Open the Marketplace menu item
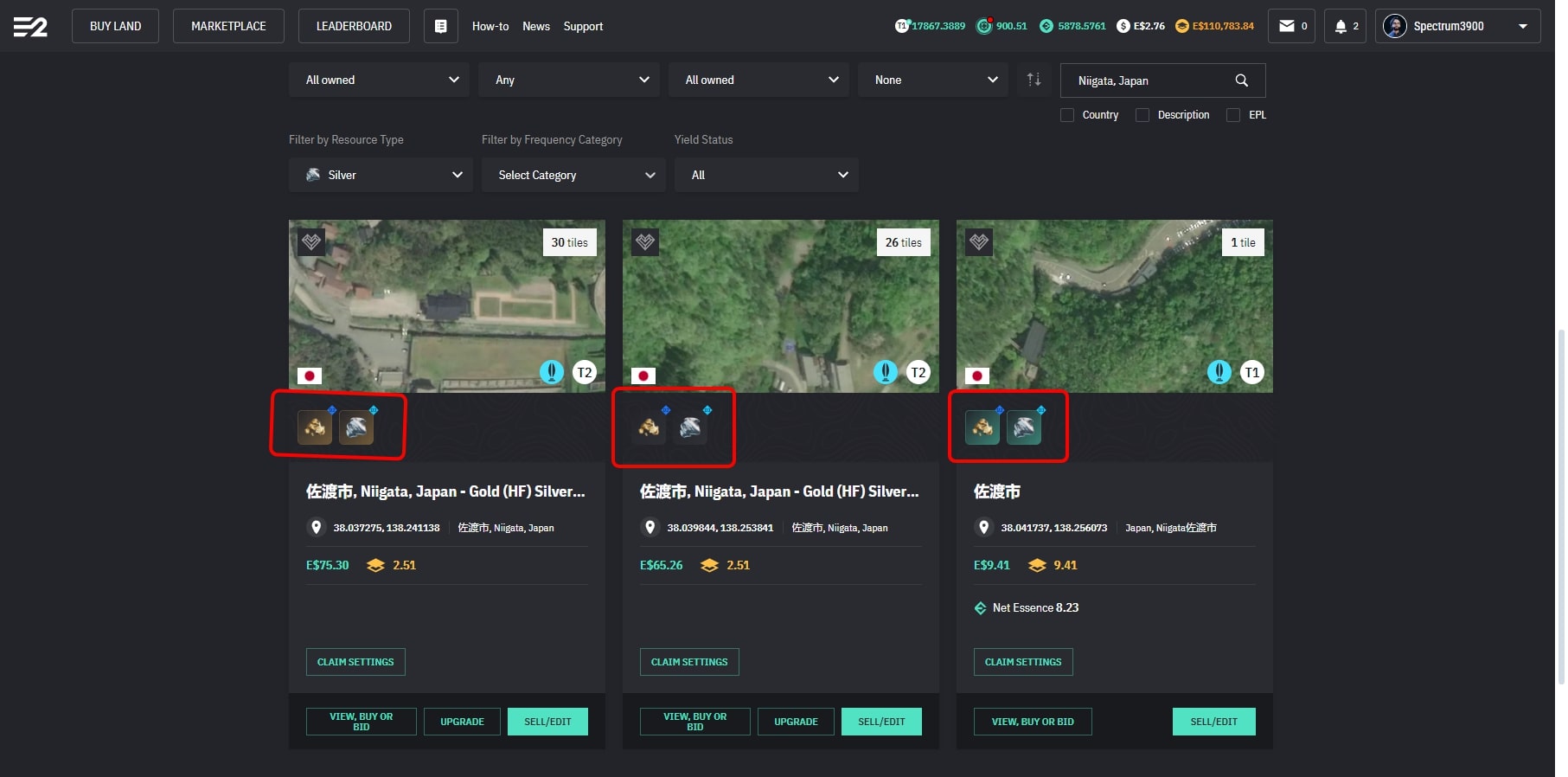Screen dimensions: 1568x777 coord(228,26)
